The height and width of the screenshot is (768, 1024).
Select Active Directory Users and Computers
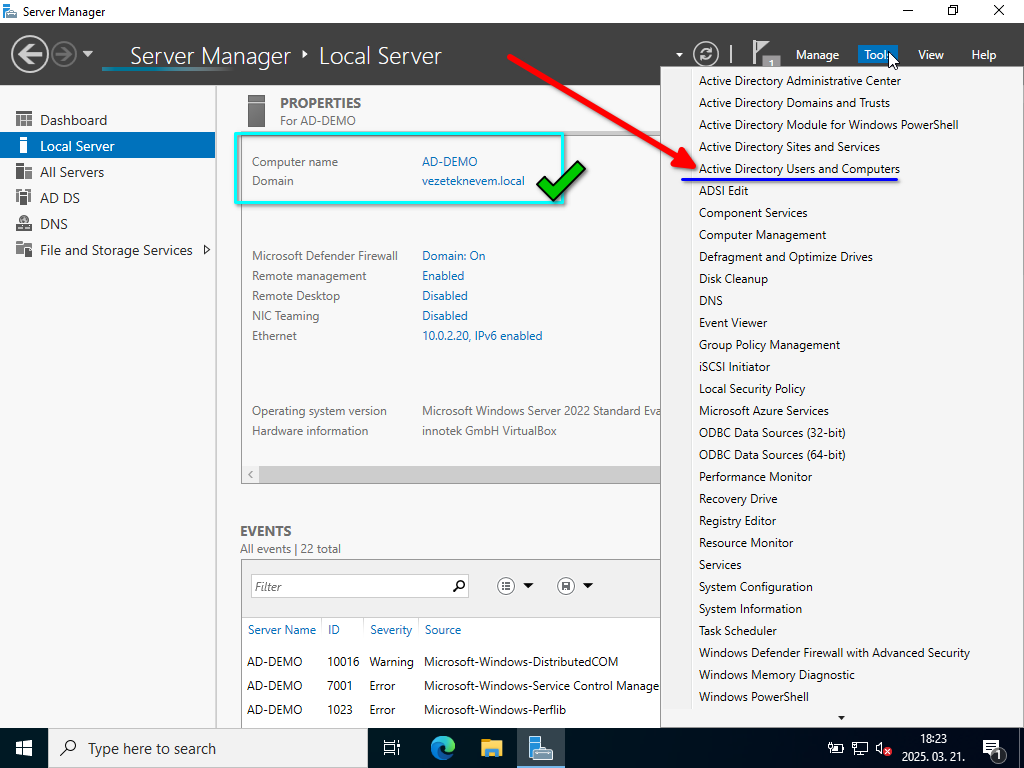point(799,169)
